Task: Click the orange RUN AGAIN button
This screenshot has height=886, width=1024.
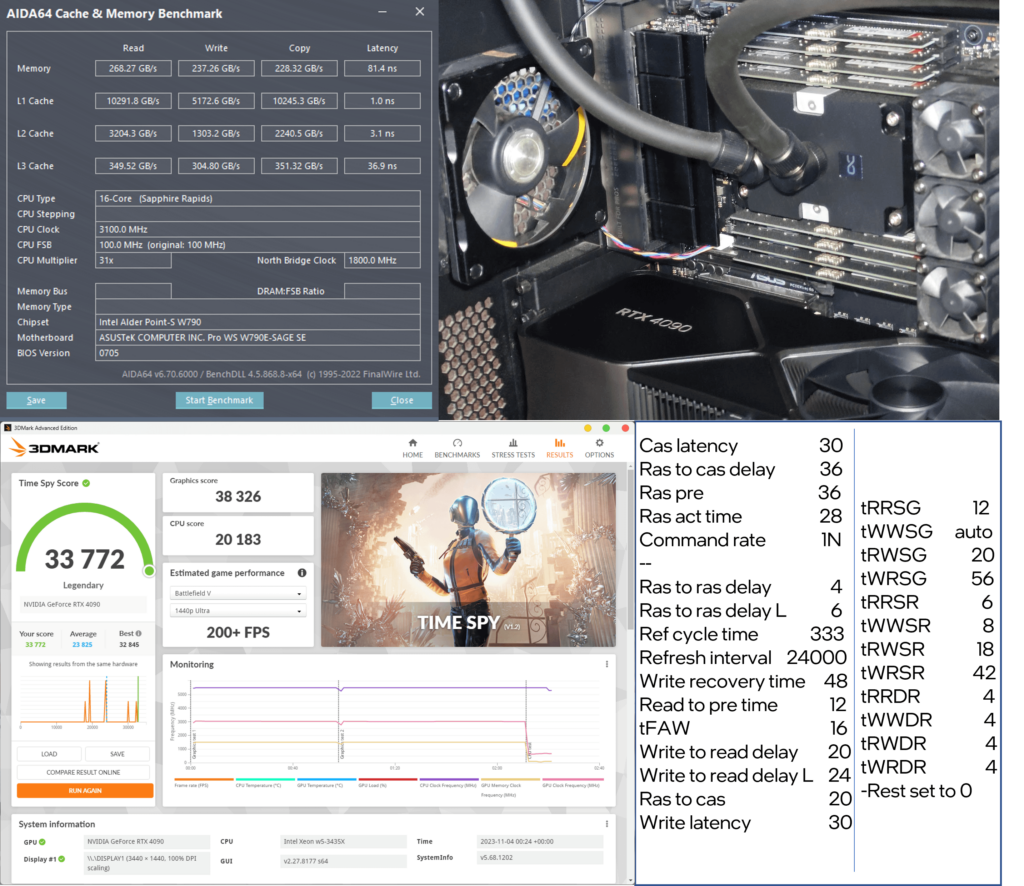Action: tap(85, 791)
